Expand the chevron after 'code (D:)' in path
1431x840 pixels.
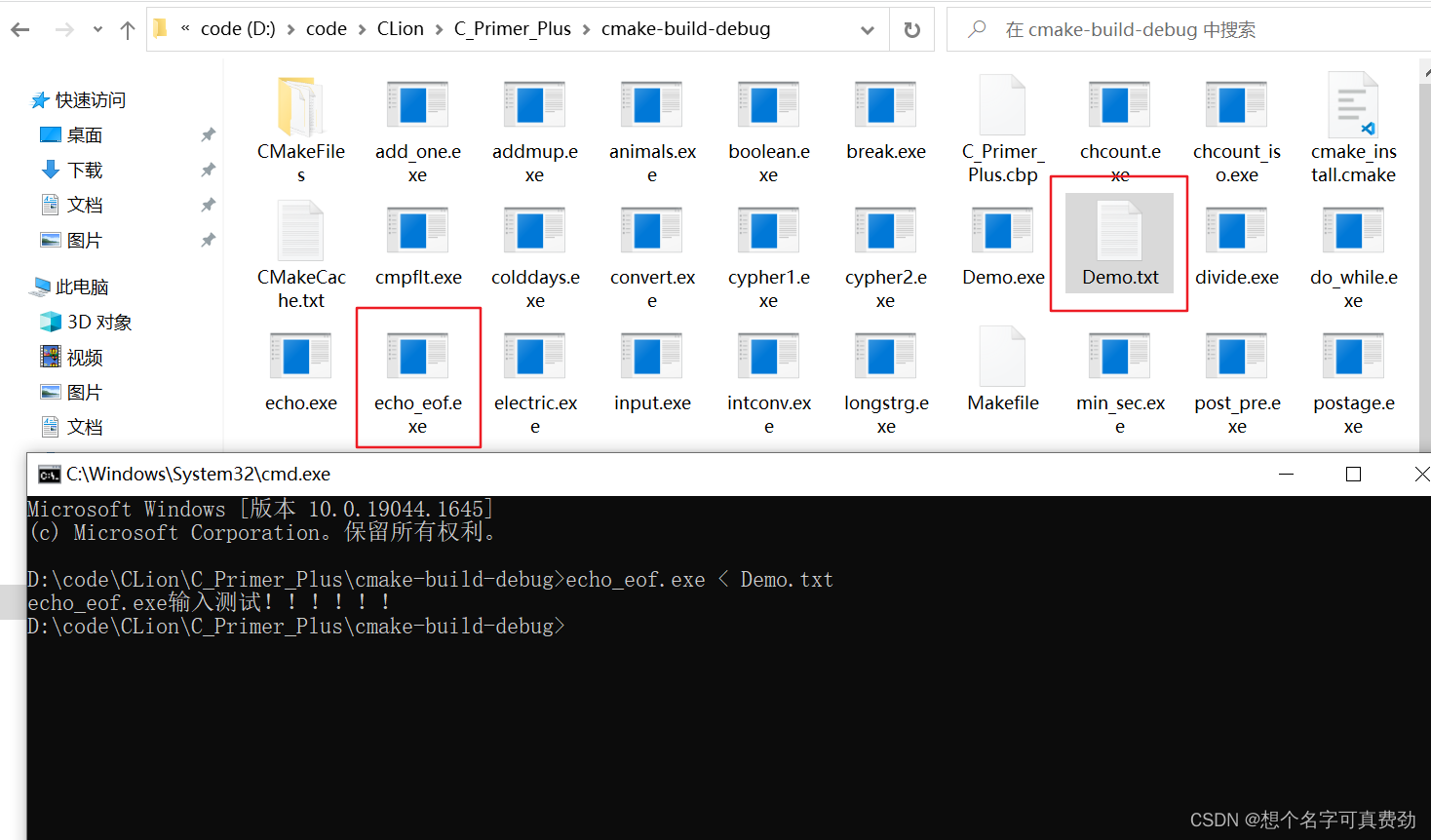[291, 30]
